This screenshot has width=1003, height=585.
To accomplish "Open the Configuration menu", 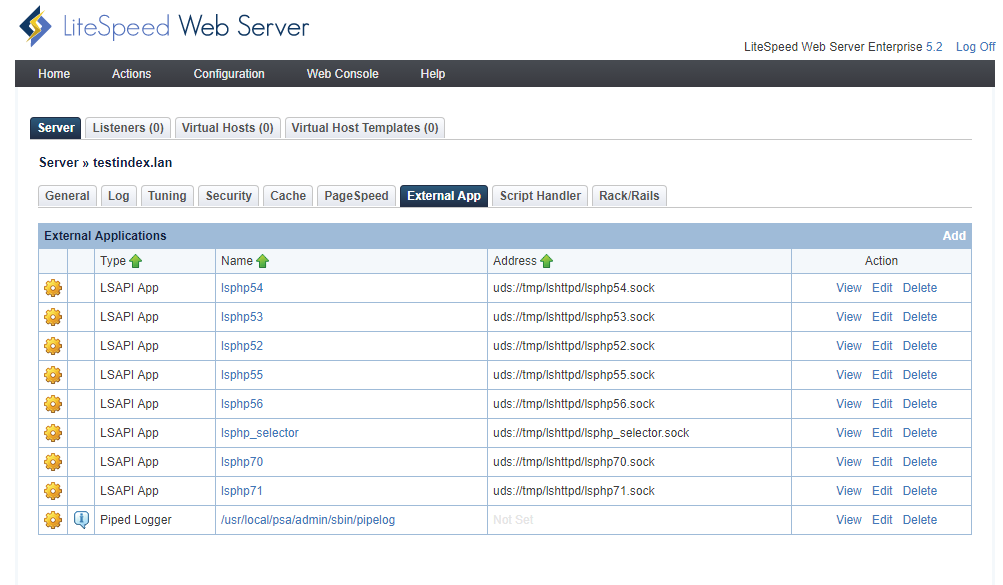I will [229, 74].
